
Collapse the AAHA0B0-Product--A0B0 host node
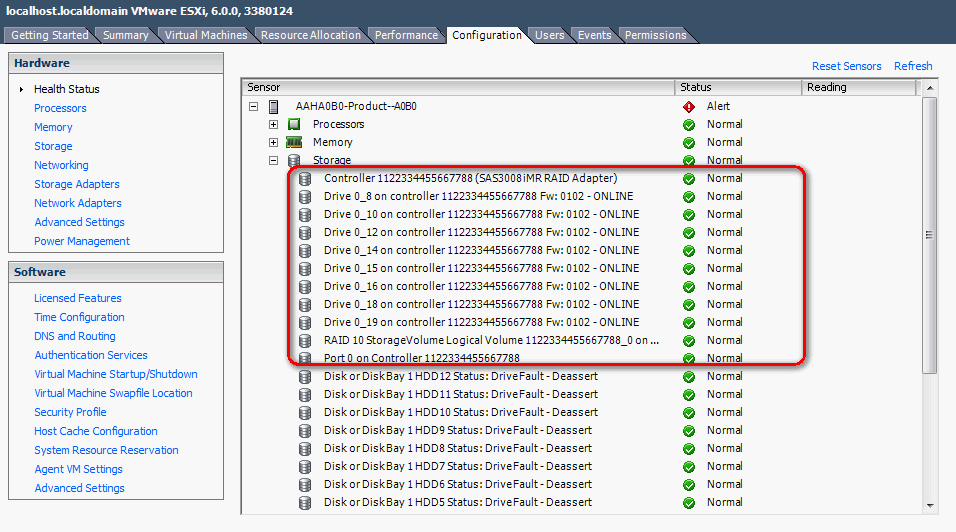pos(254,107)
